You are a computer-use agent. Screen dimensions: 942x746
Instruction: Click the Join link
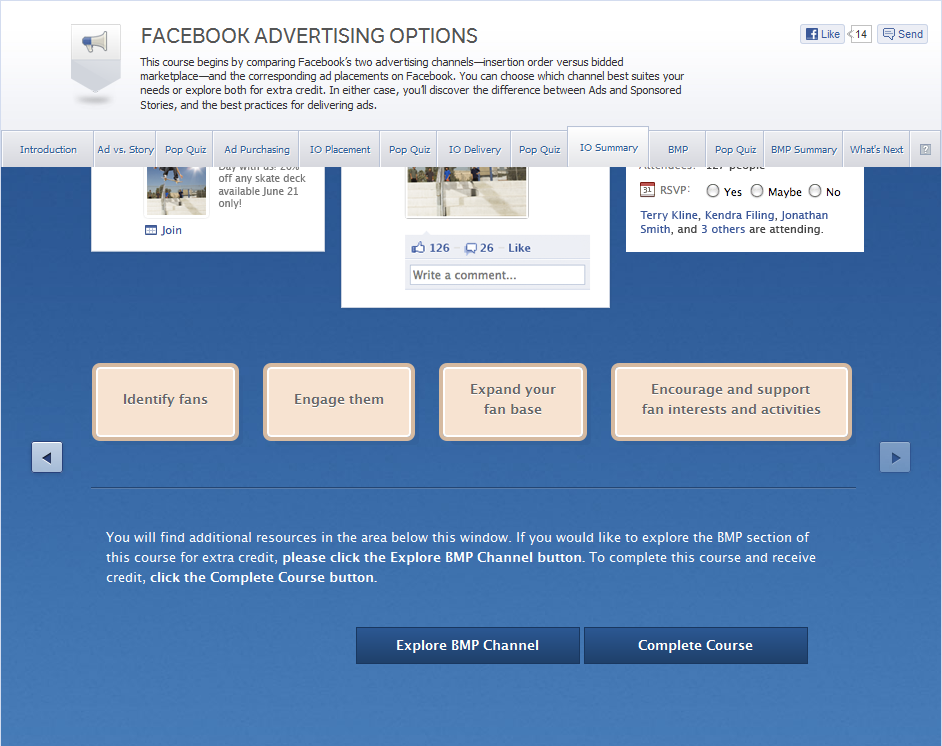point(171,230)
